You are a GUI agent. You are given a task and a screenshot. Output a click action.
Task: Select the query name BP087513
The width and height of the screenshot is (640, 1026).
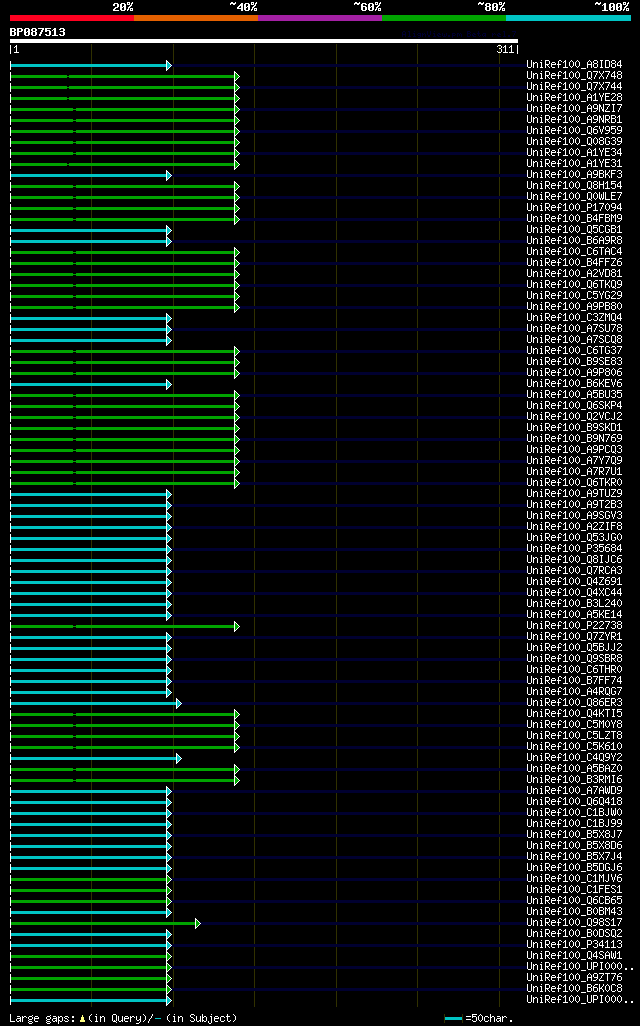point(37,32)
